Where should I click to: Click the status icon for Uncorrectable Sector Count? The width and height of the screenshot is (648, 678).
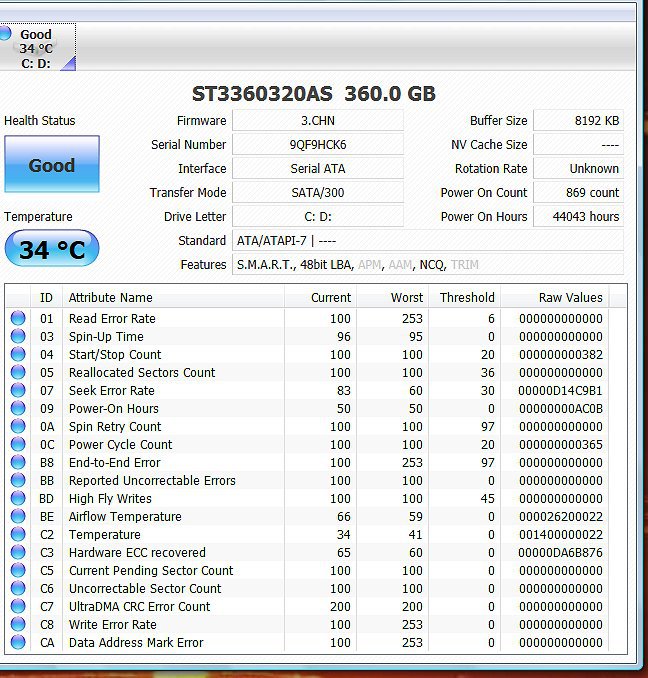(x=18, y=588)
